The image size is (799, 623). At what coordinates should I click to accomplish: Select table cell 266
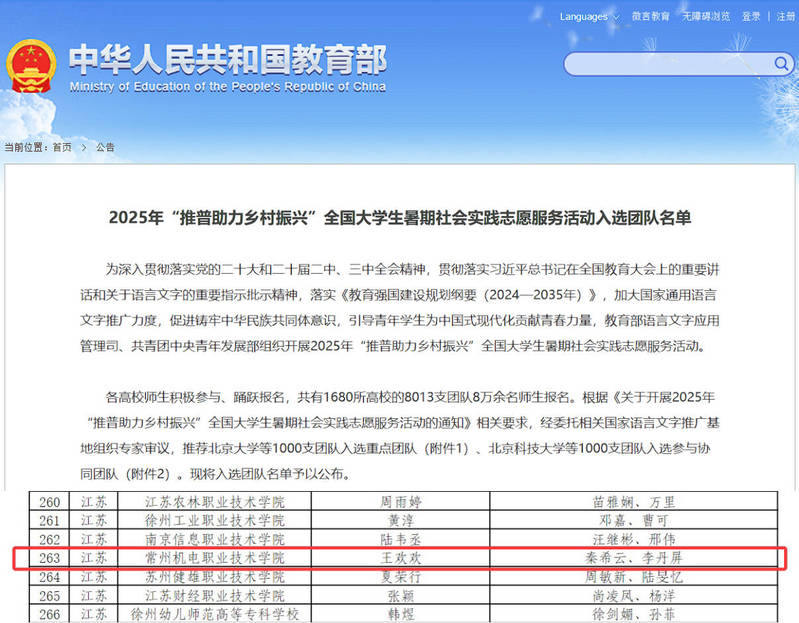coord(49,614)
